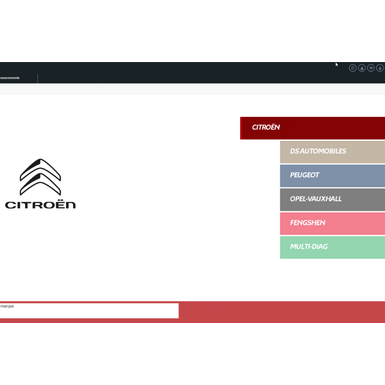Click the leftmost circular header status icon
Image resolution: width=385 pixels, height=385 pixels.
(x=353, y=68)
